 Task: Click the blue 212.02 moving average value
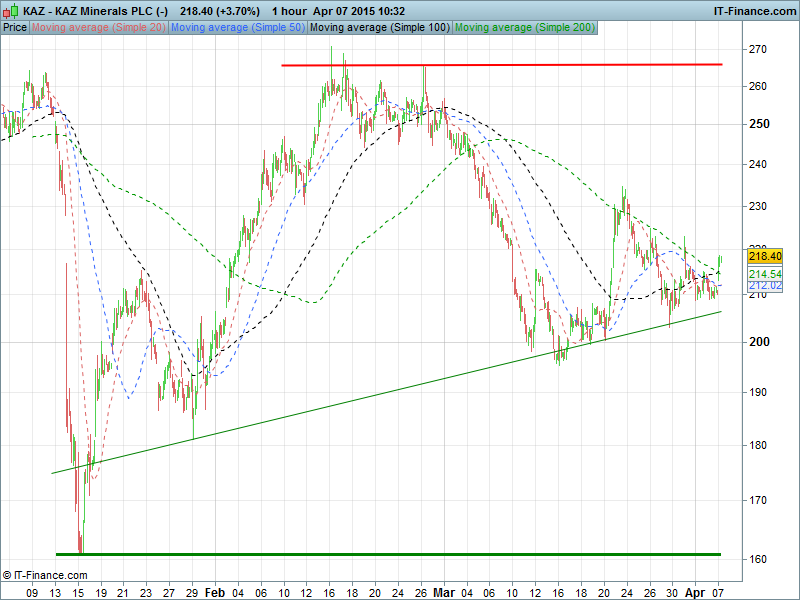point(763,286)
